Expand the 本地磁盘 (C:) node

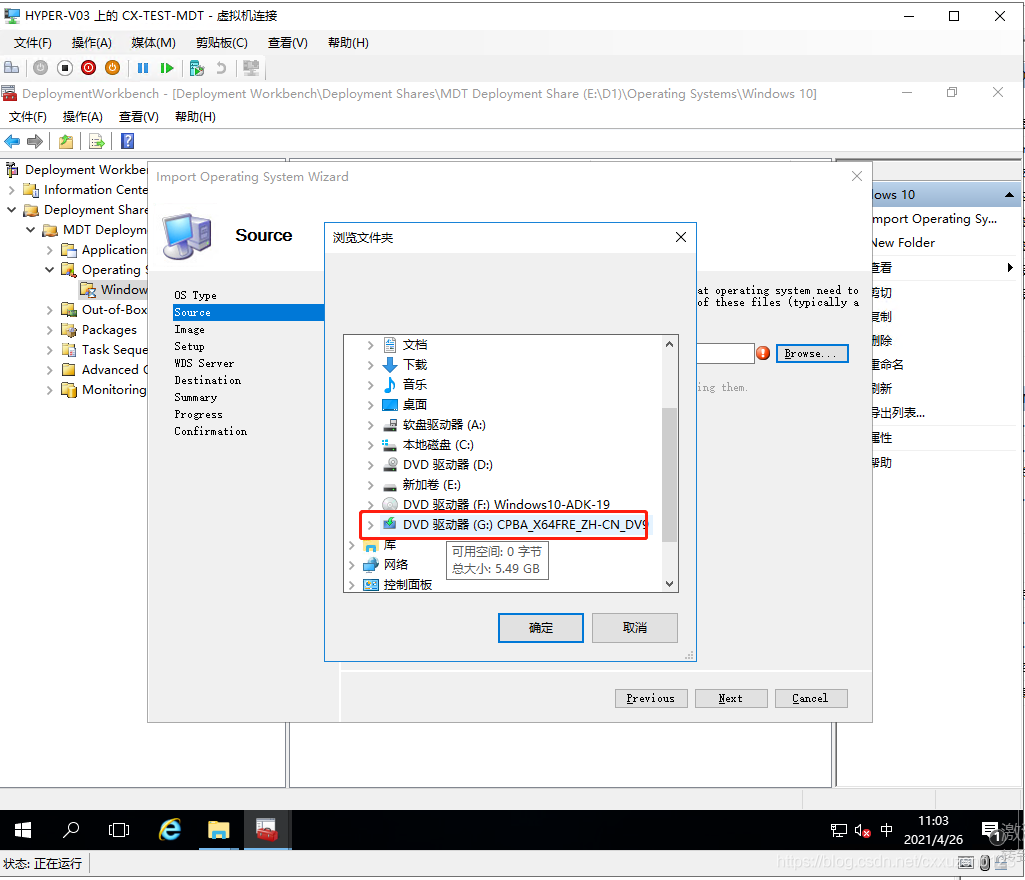click(371, 445)
